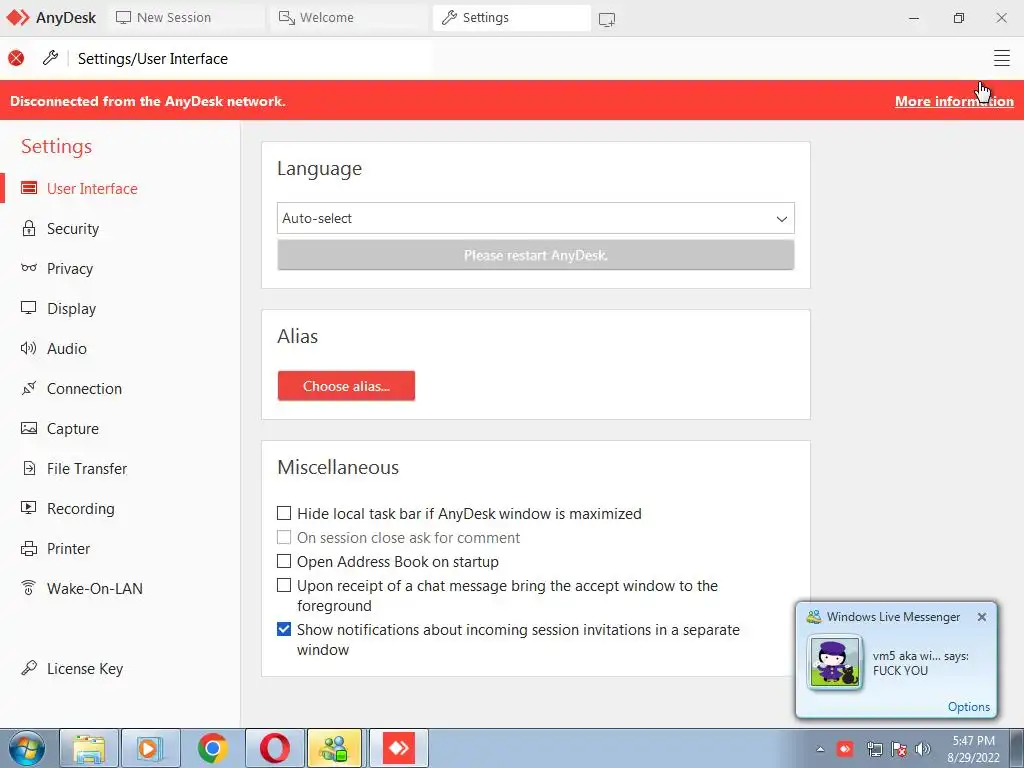
Task: Open the More information link
Action: [954, 101]
